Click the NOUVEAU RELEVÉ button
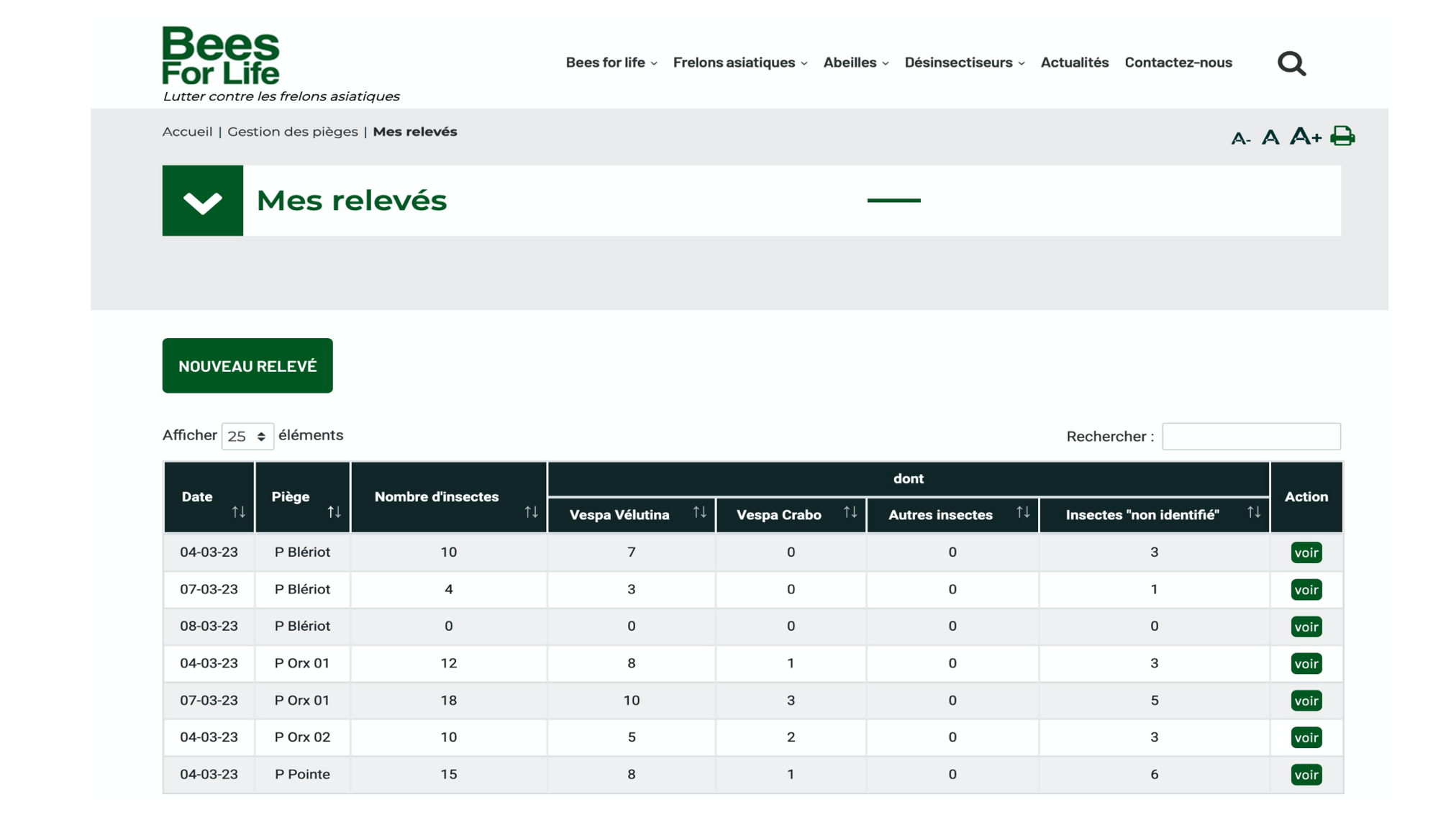This screenshot has height=815, width=1456. 247,365
